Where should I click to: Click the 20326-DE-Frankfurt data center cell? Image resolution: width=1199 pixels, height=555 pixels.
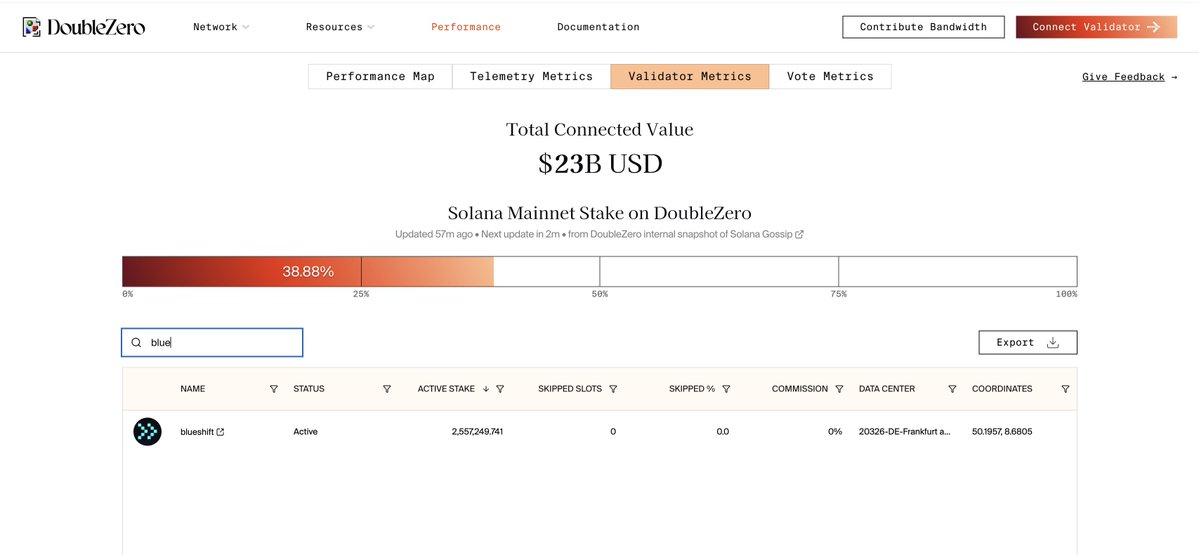click(905, 432)
